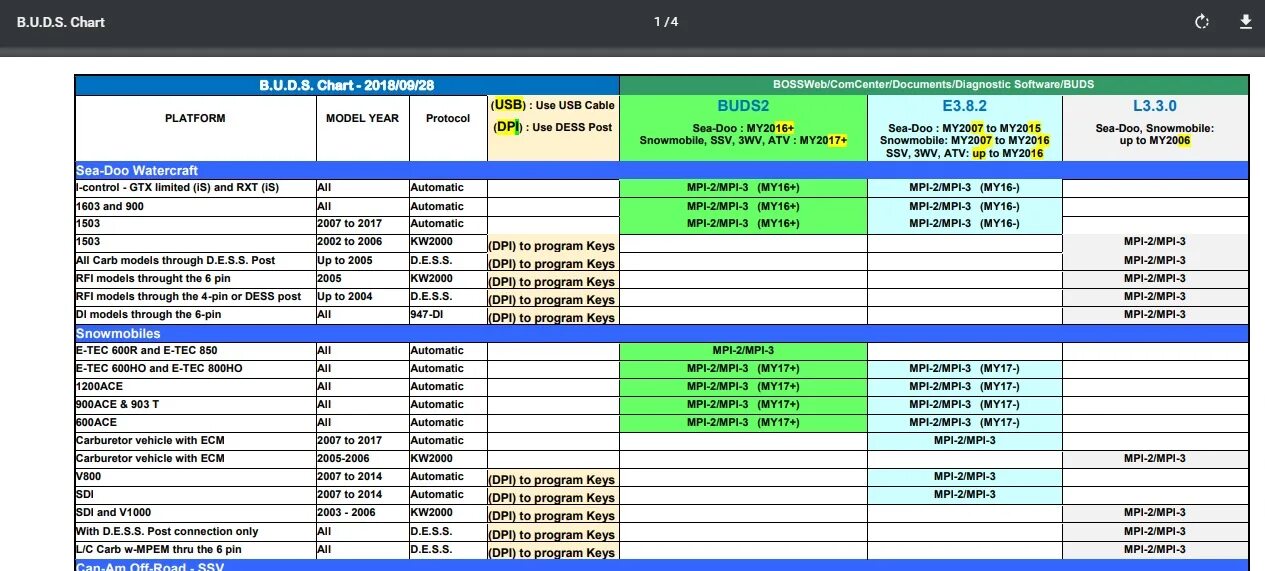1265x571 pixels.
Task: Click the 'B.U.D.S. Chart' document title in toolbar
Action: [61, 22]
